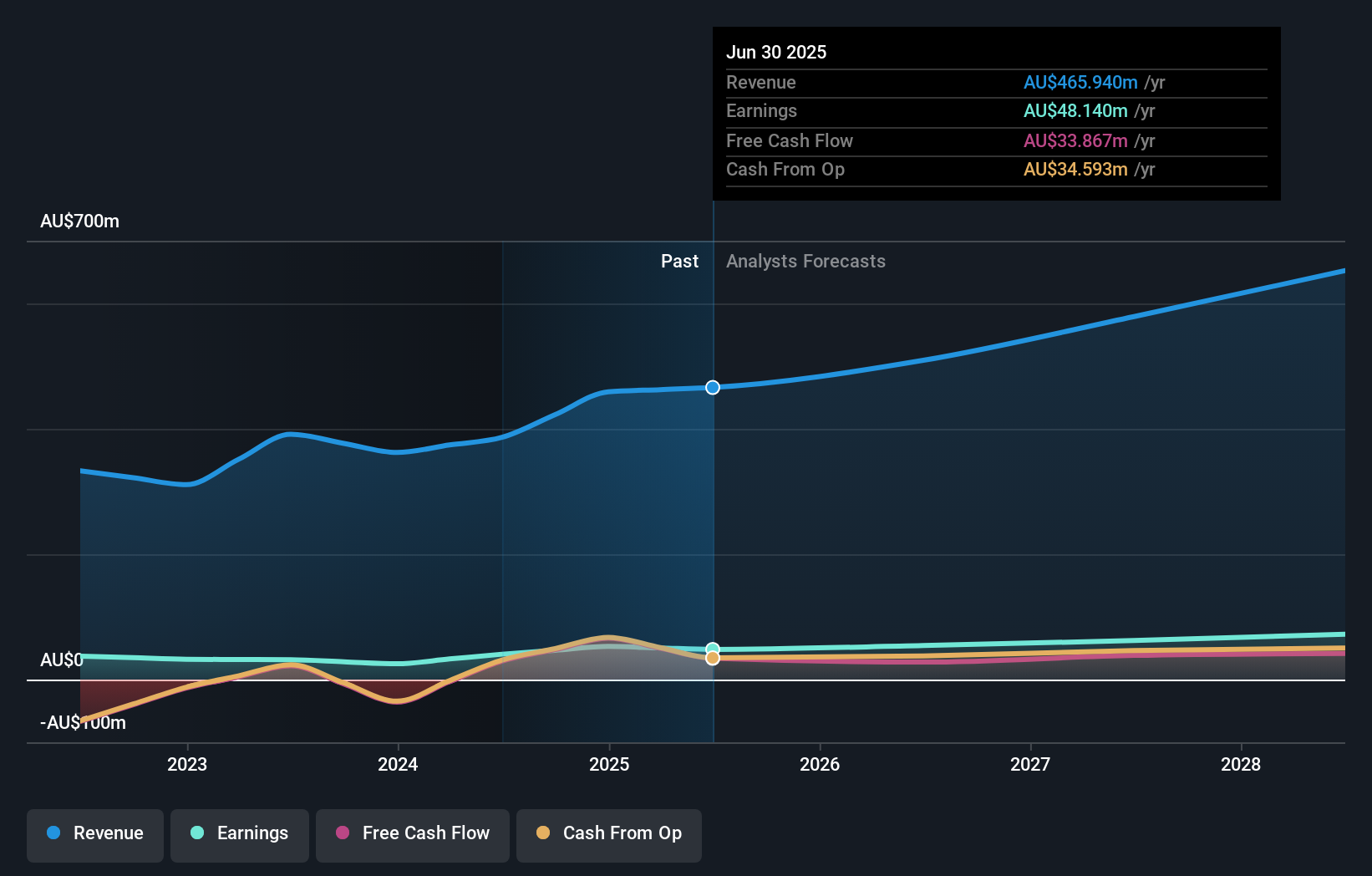Click the Earnings row label in tooltip
Viewport: 1372px width, 876px height.
pos(761,111)
